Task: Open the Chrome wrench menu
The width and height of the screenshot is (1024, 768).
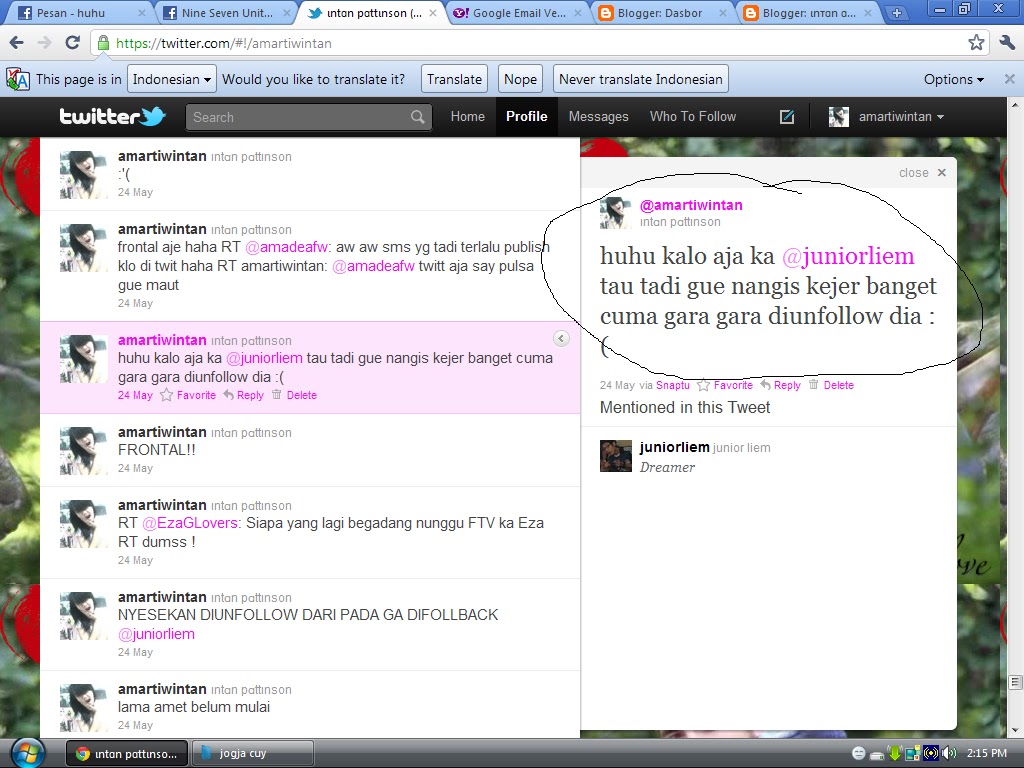Action: click(x=1007, y=43)
